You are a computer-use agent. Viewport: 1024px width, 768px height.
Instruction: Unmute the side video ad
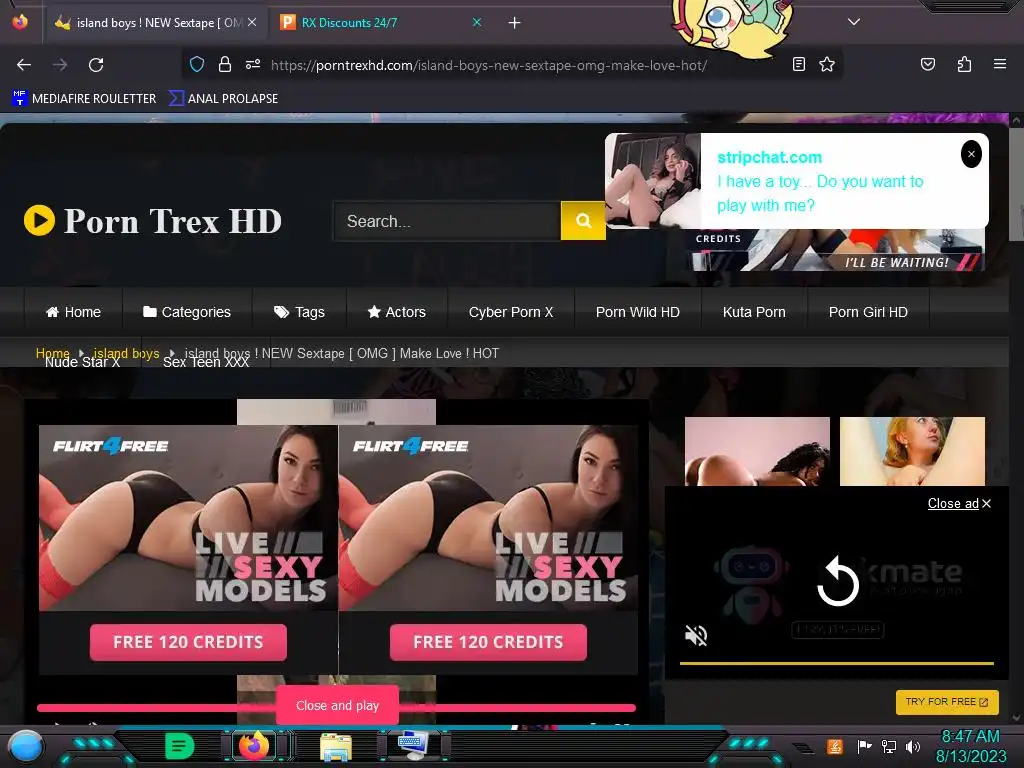pos(696,635)
